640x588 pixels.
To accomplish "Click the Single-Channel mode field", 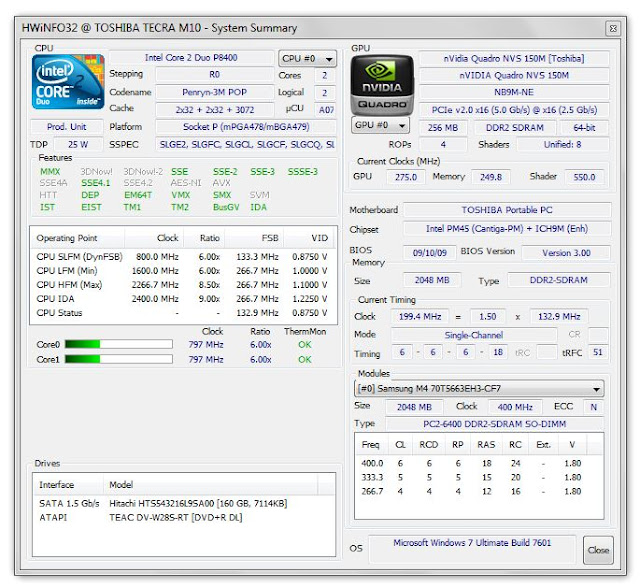I will pyautogui.click(x=473, y=335).
